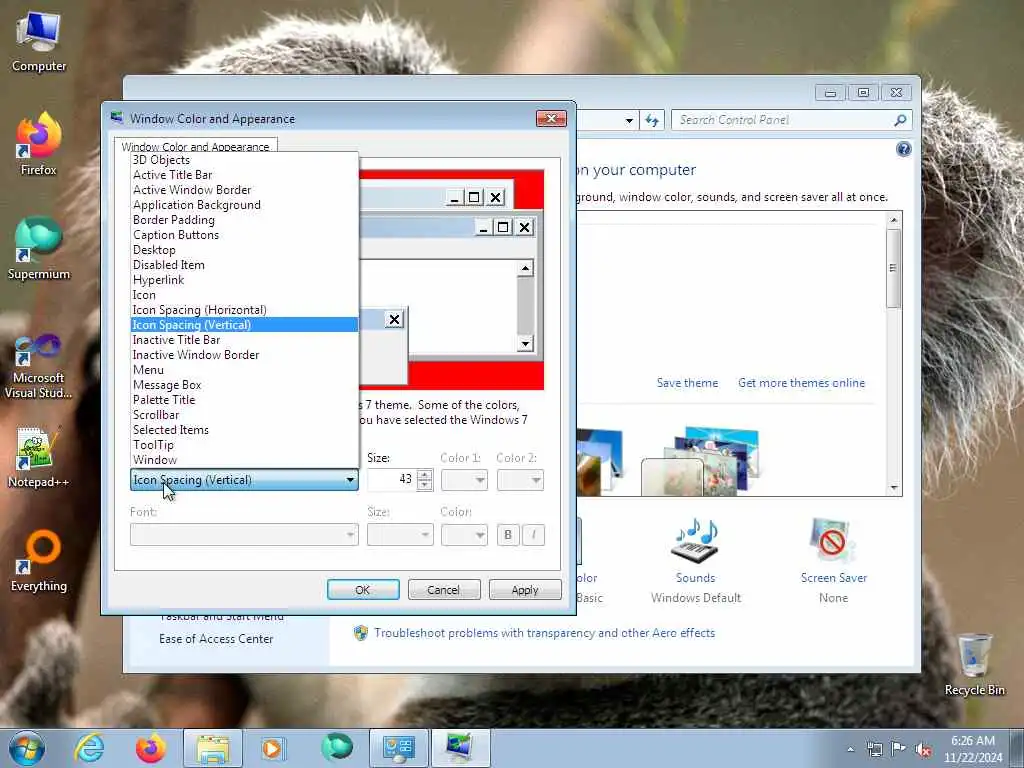
Task: Select Active Title Bar in the list
Action: (x=244, y=175)
